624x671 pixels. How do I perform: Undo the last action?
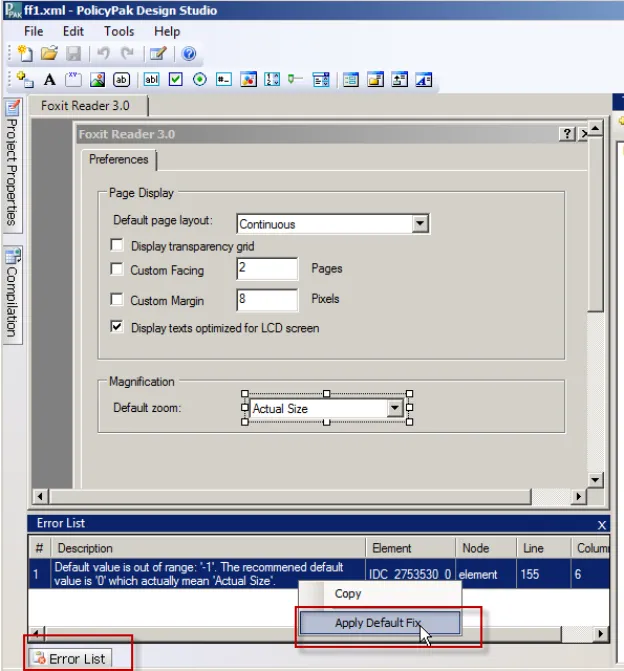[103, 53]
